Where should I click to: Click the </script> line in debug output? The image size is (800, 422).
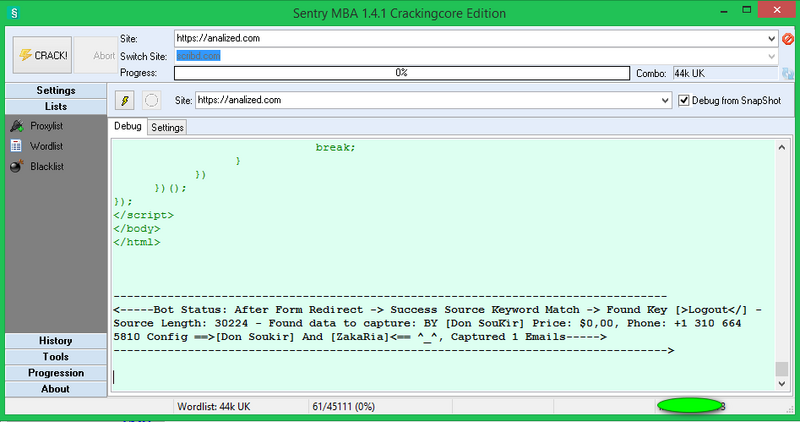click(143, 215)
